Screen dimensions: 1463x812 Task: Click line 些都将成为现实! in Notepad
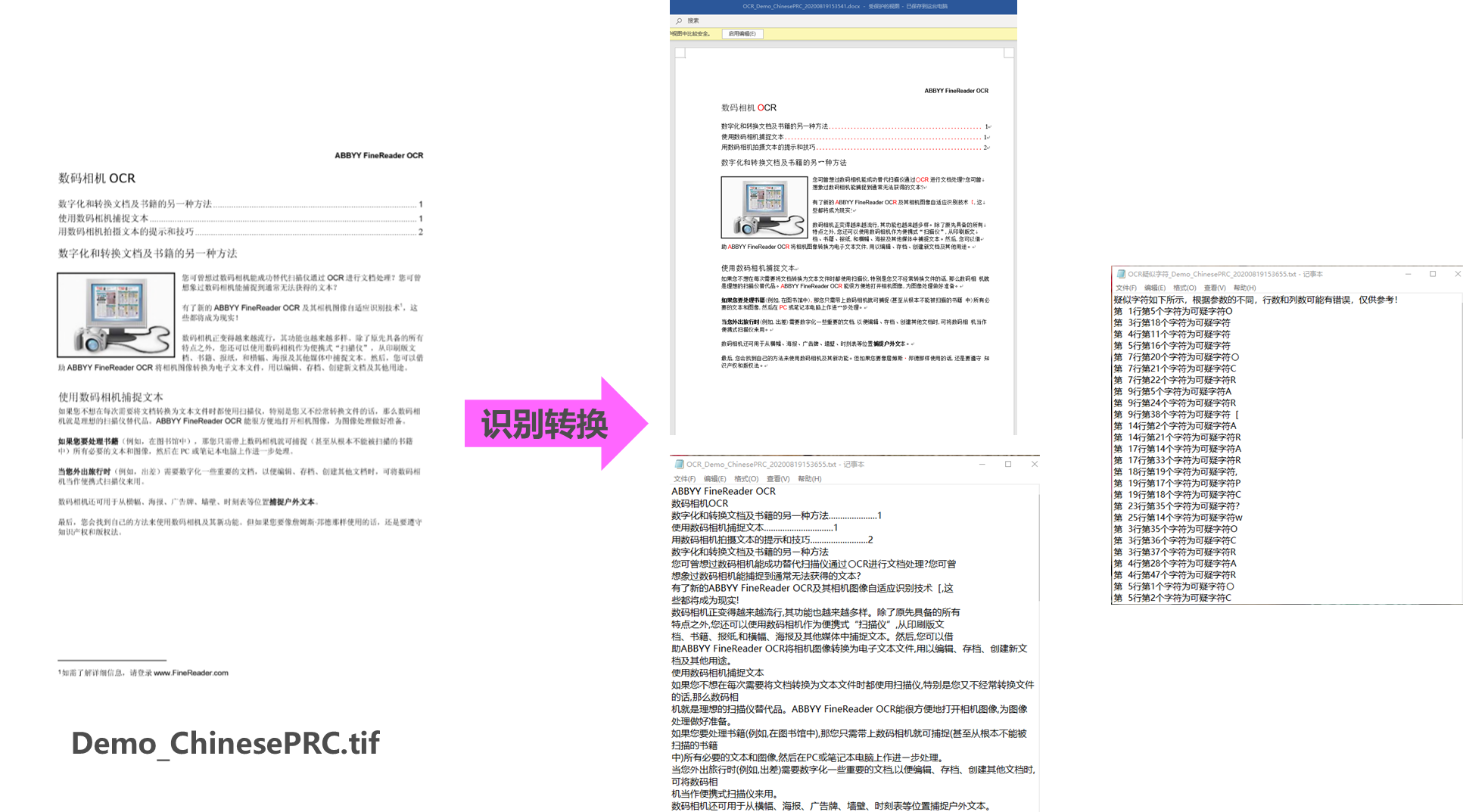(705, 600)
